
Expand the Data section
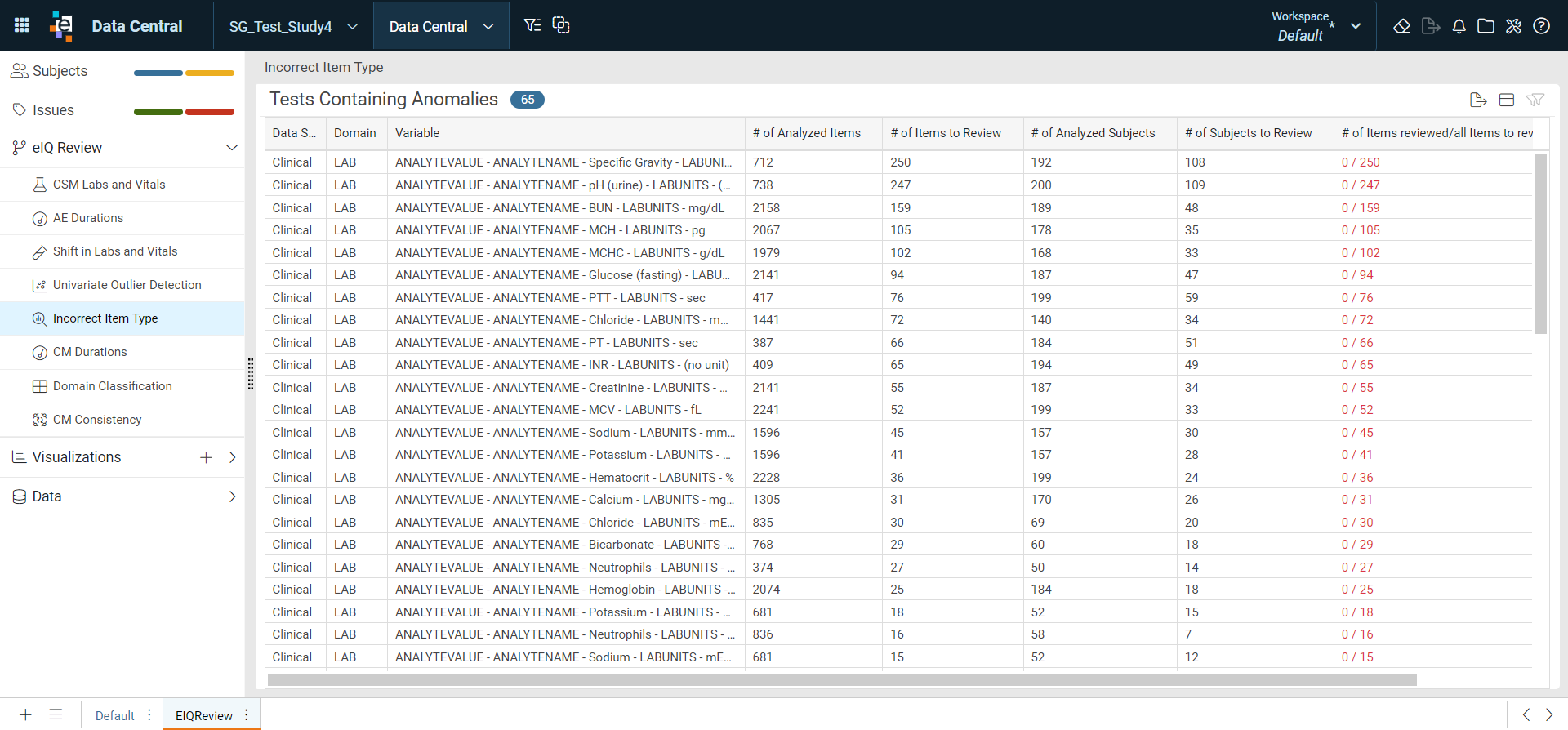click(x=232, y=496)
